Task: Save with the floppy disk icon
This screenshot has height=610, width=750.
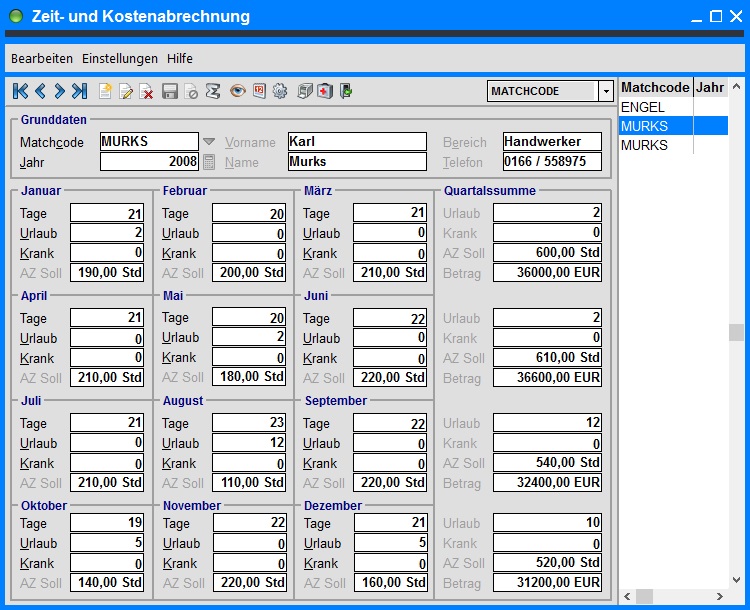Action: coord(170,91)
